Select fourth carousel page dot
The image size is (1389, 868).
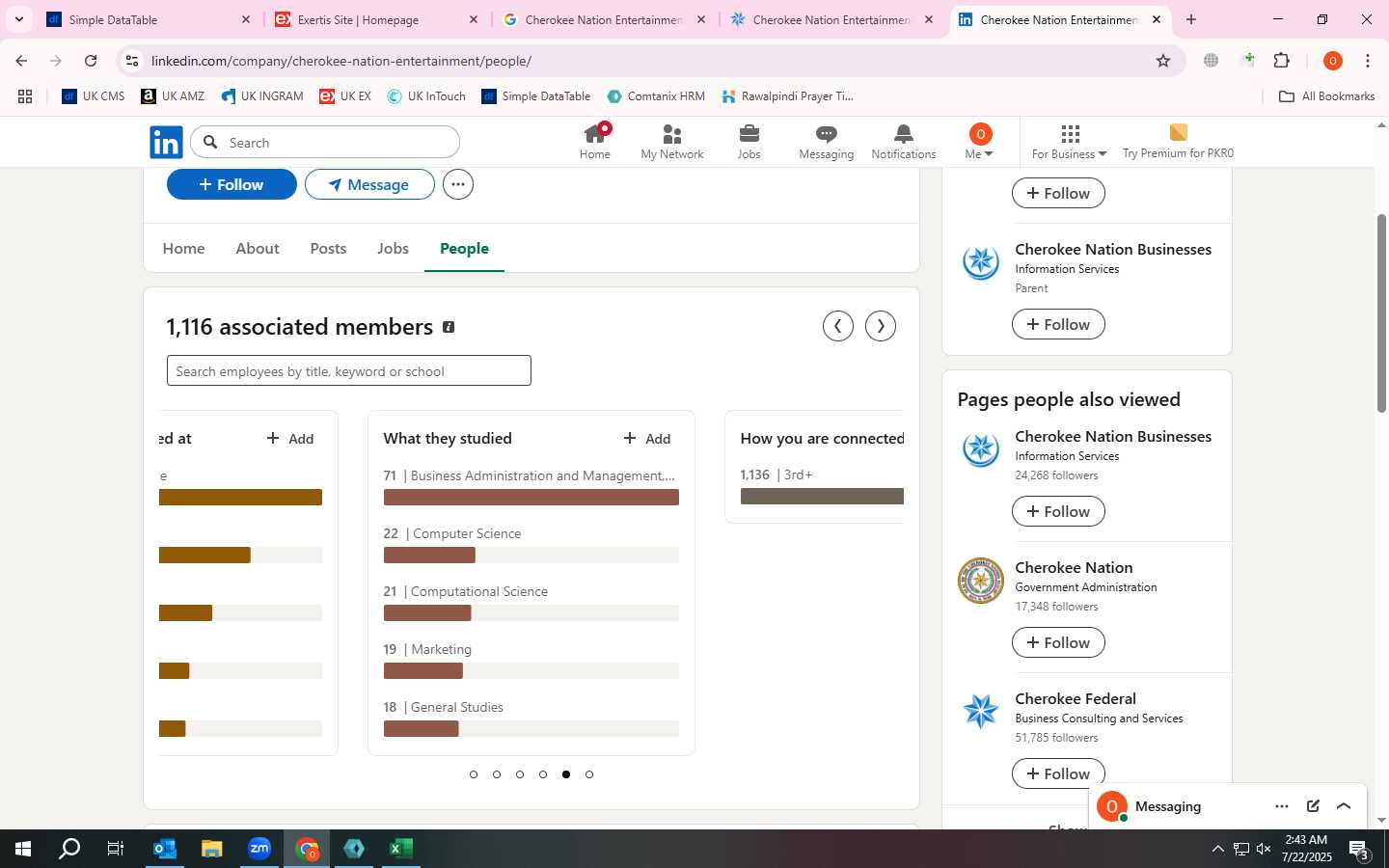pos(543,774)
